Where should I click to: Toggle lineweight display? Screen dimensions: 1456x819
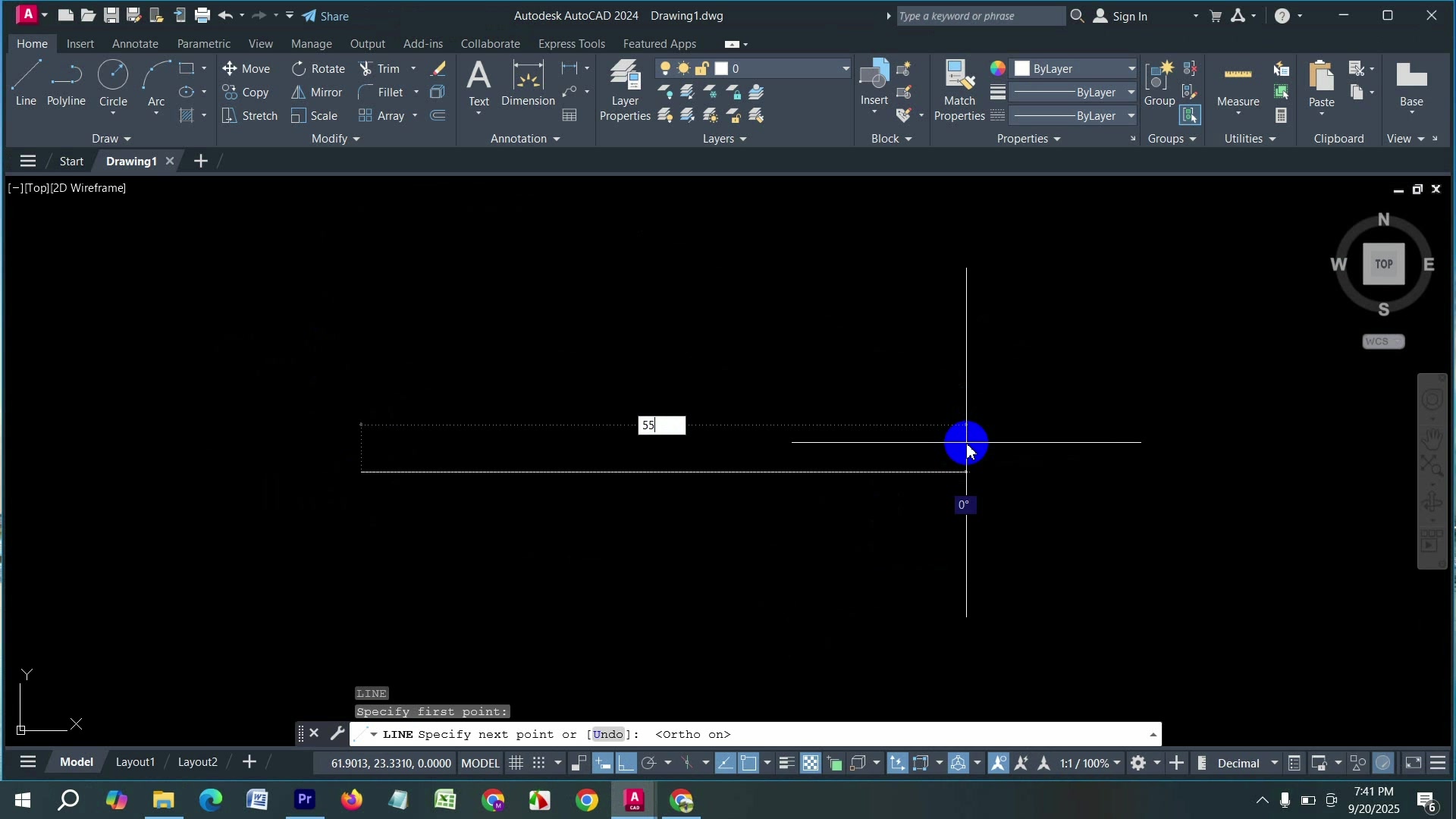(787, 764)
